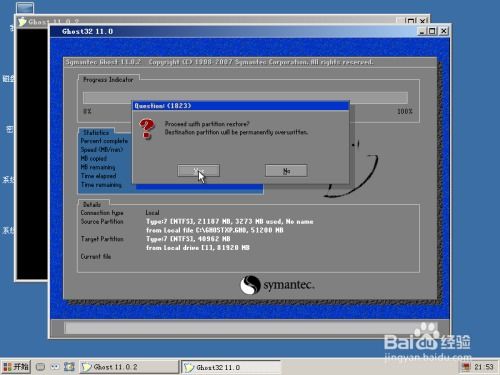Close the Ghost32 11.0 window

(443, 31)
